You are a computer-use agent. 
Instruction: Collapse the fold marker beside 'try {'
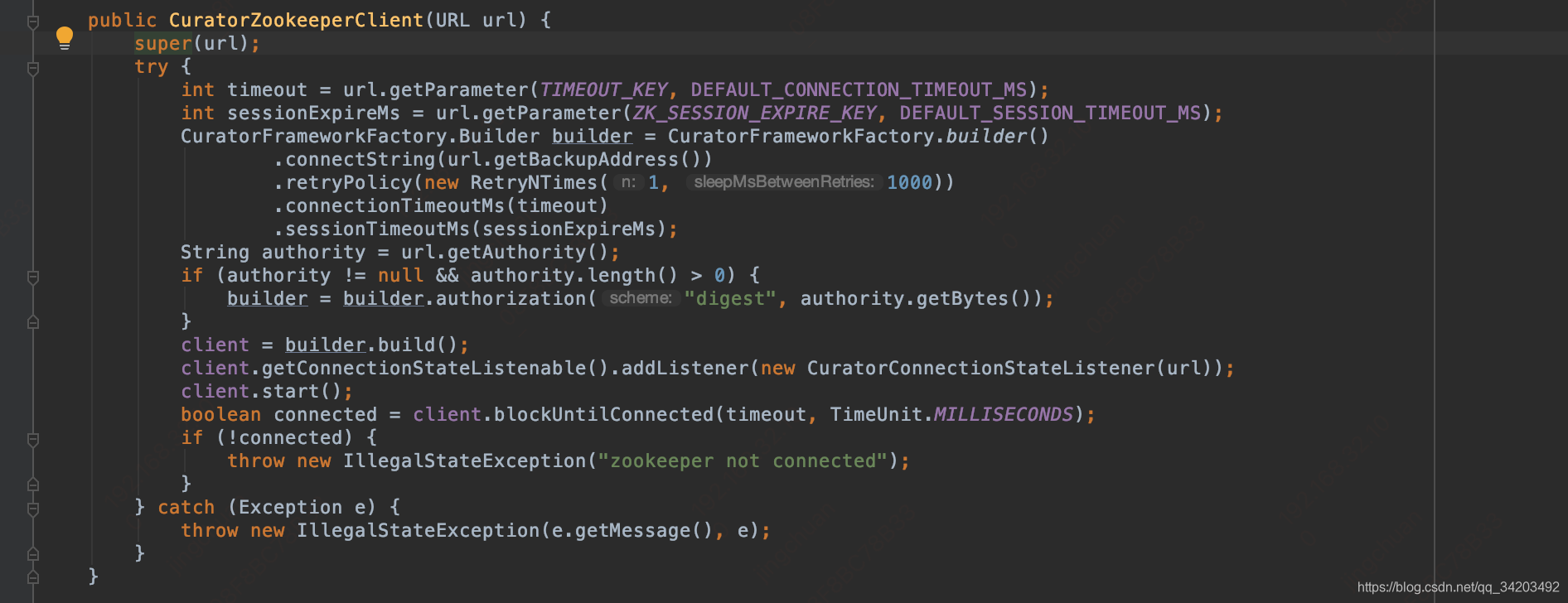tap(33, 69)
